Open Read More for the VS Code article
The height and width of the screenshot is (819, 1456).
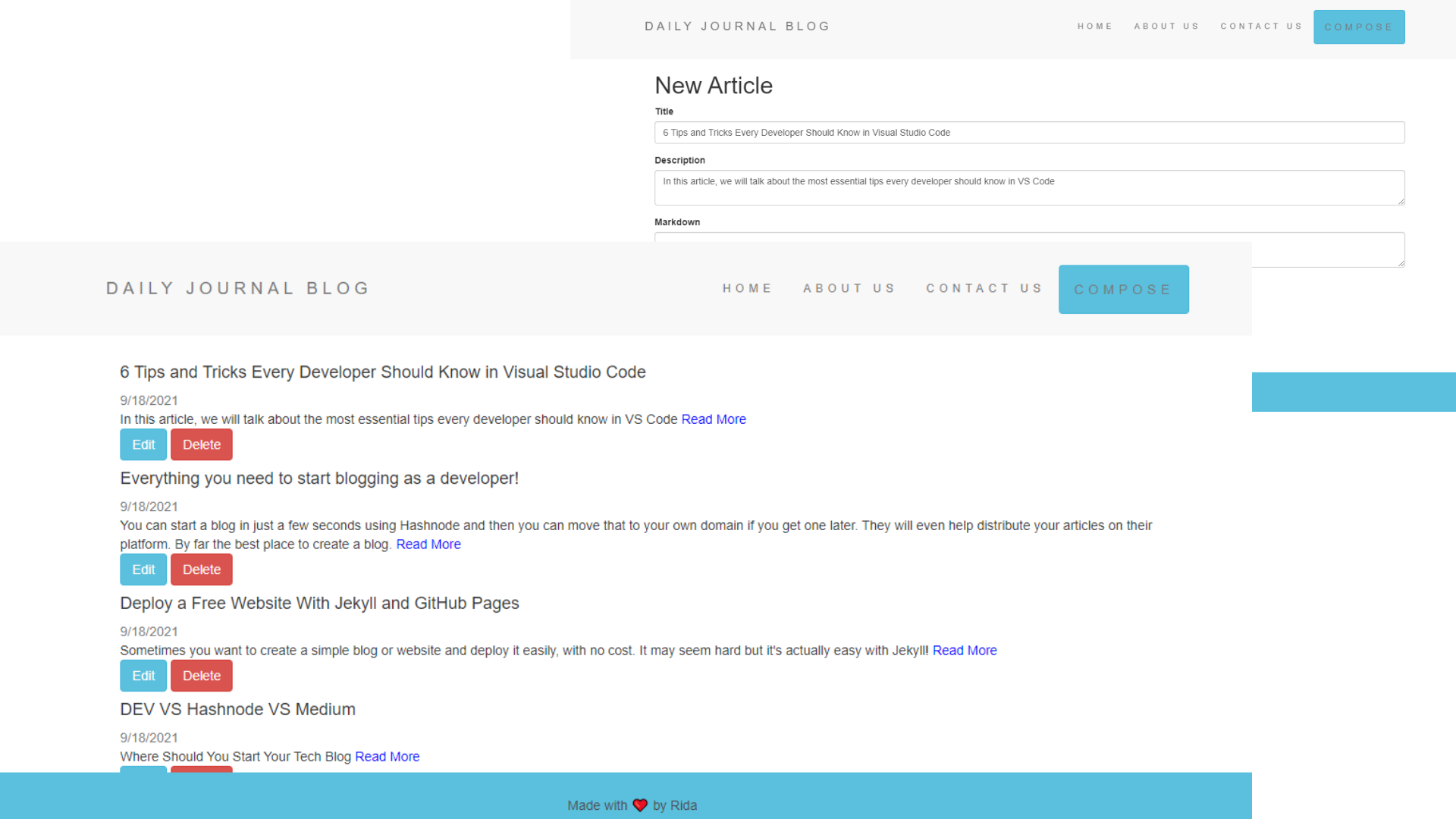pyautogui.click(x=713, y=419)
